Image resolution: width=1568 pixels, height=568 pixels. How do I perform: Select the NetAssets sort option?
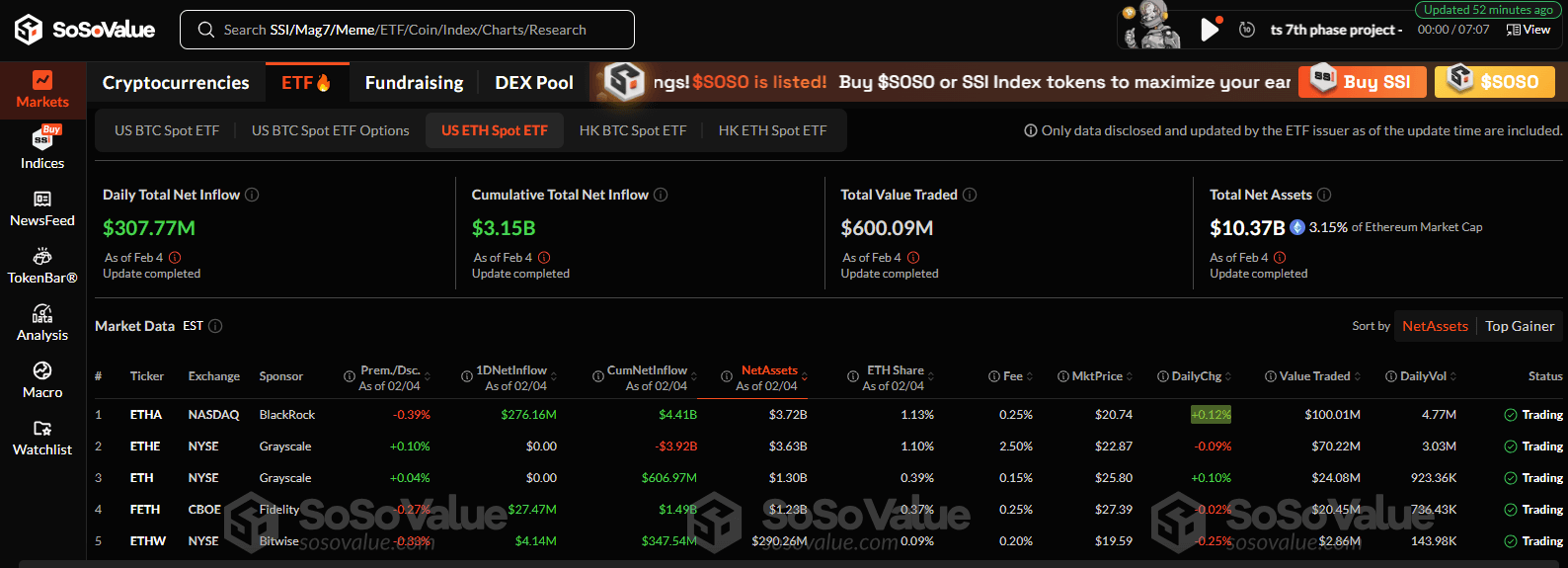pos(1435,326)
